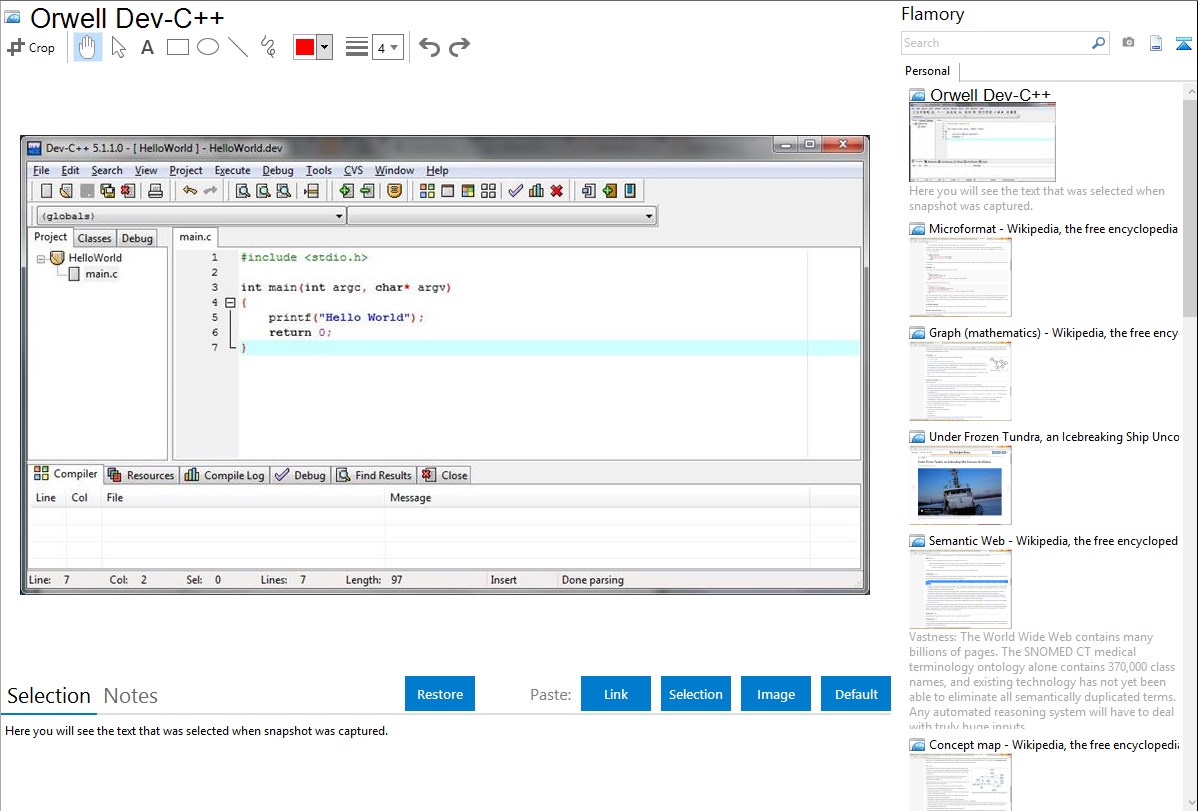Pick the rectangle shape tool

(x=177, y=47)
